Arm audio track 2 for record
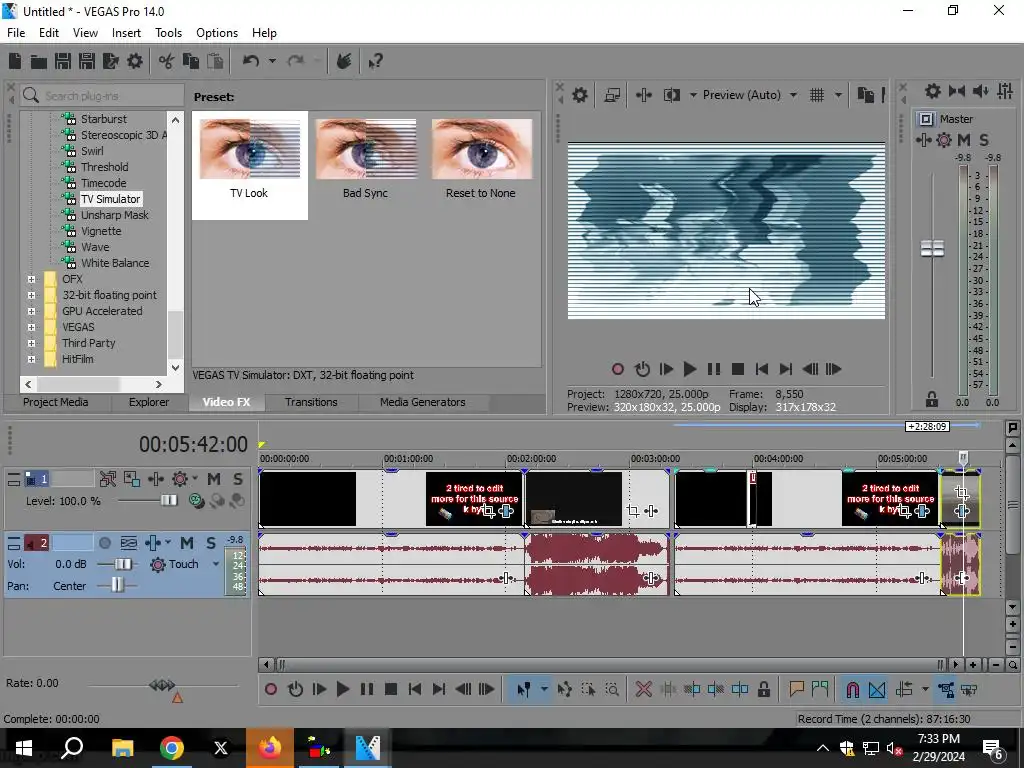1024x768 pixels. [x=104, y=543]
